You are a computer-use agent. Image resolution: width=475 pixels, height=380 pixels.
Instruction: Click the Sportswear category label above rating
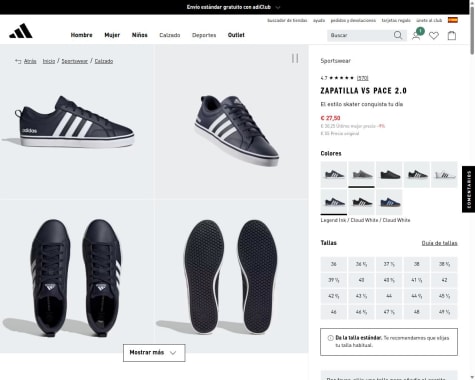[x=335, y=61]
